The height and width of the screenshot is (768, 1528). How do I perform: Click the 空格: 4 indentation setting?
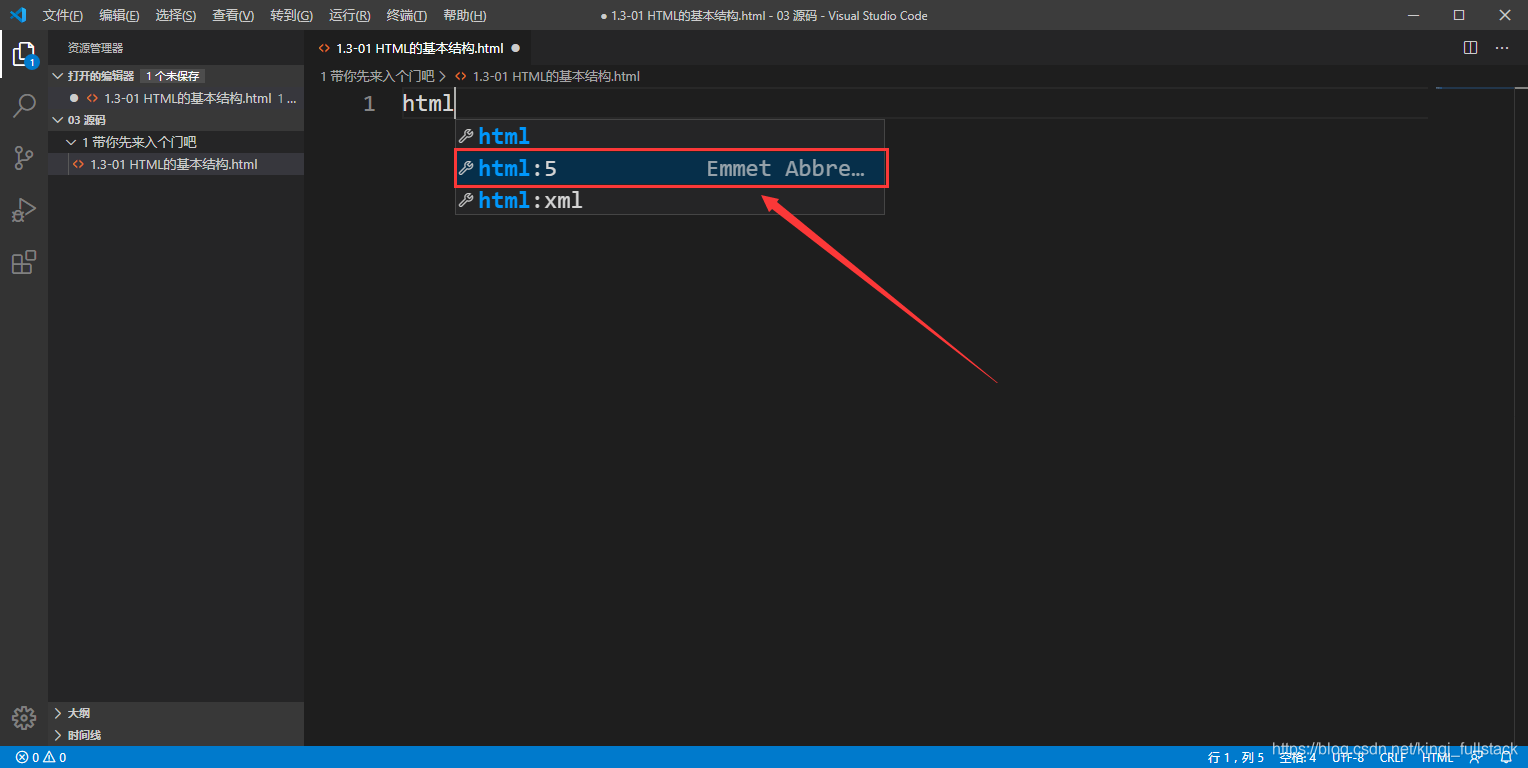[1298, 757]
